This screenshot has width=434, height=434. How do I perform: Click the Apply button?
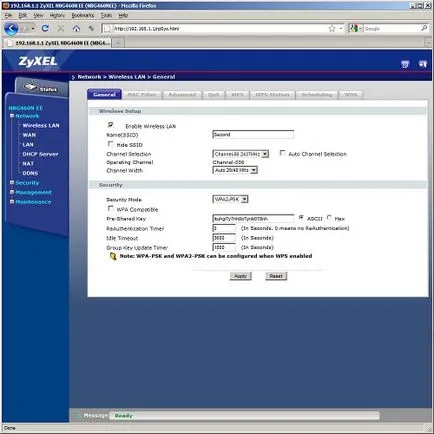point(240,276)
